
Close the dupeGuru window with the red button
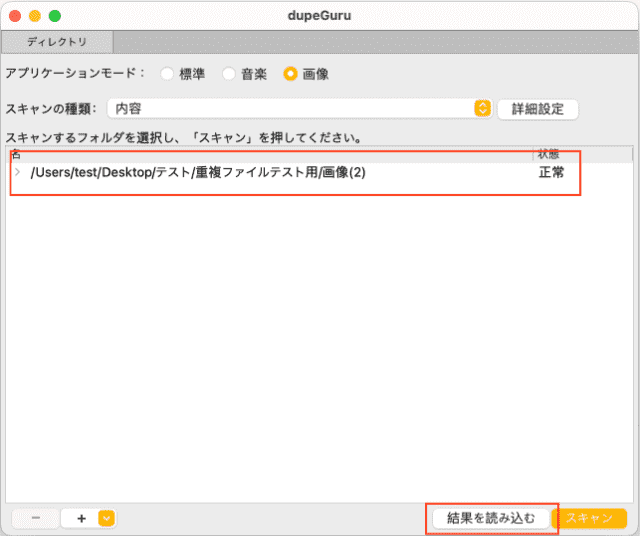pos(15,16)
